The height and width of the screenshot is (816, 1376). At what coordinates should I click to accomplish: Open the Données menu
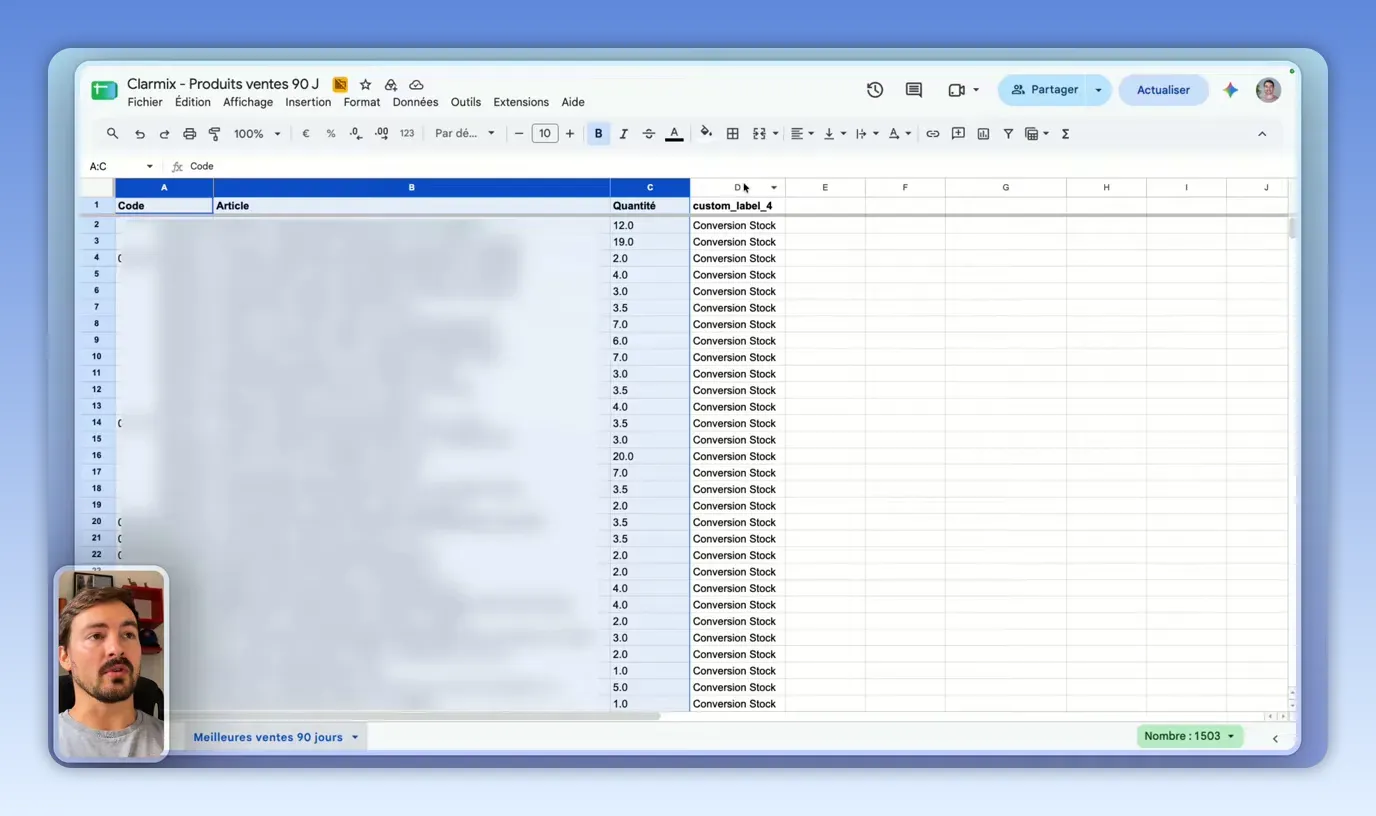[415, 102]
